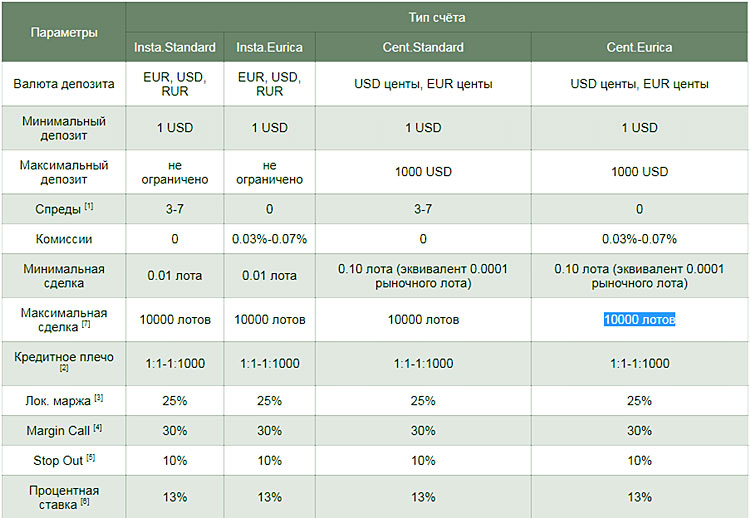Select the Insta.Eurica column header
The image size is (750, 518).
269,47
